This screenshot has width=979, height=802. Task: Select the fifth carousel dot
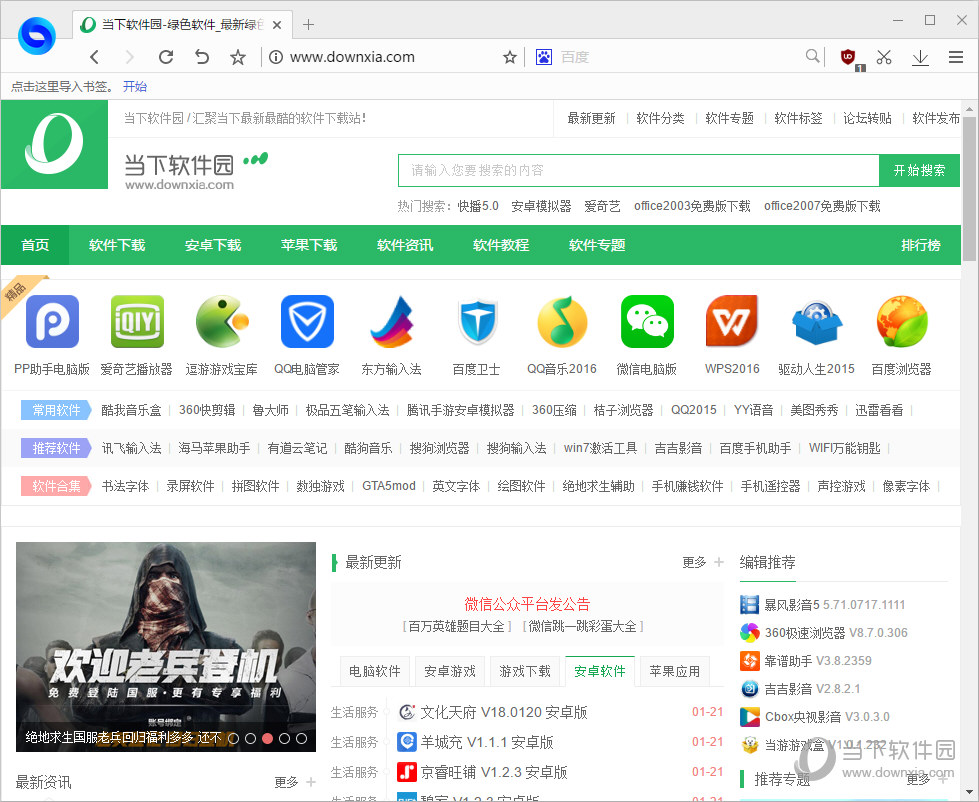(301, 738)
